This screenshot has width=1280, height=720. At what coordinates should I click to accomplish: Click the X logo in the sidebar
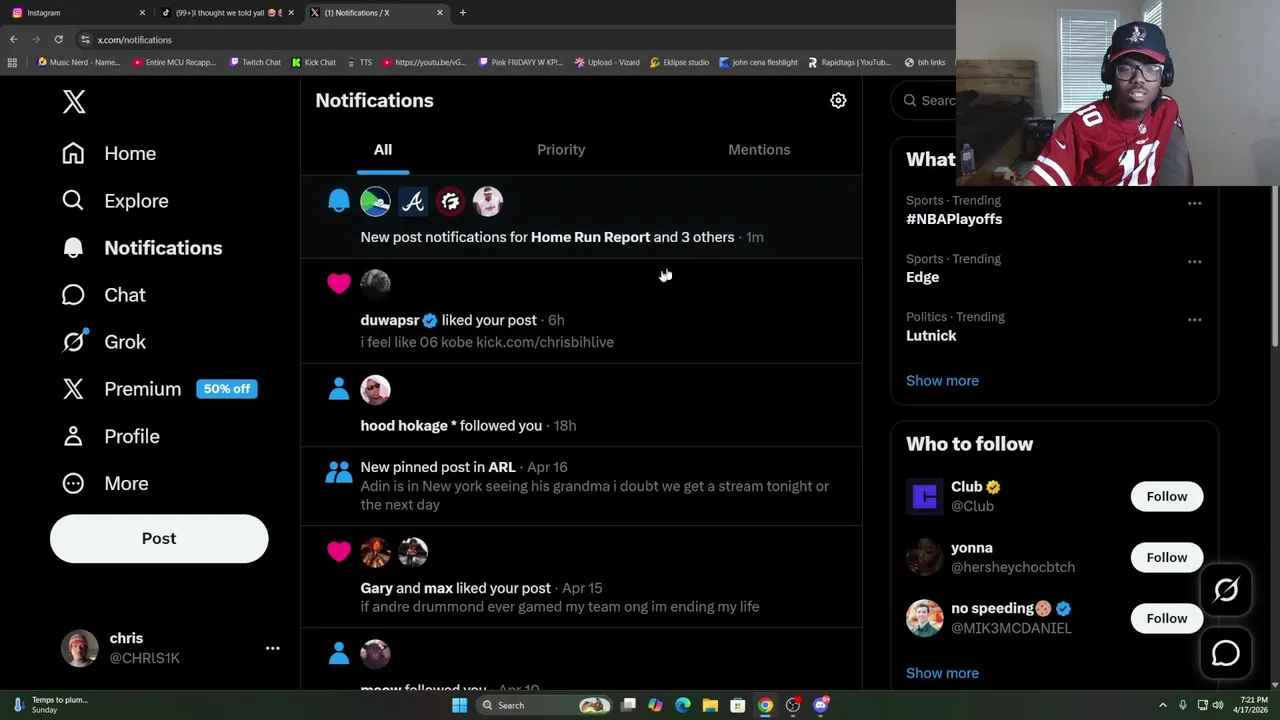74,101
